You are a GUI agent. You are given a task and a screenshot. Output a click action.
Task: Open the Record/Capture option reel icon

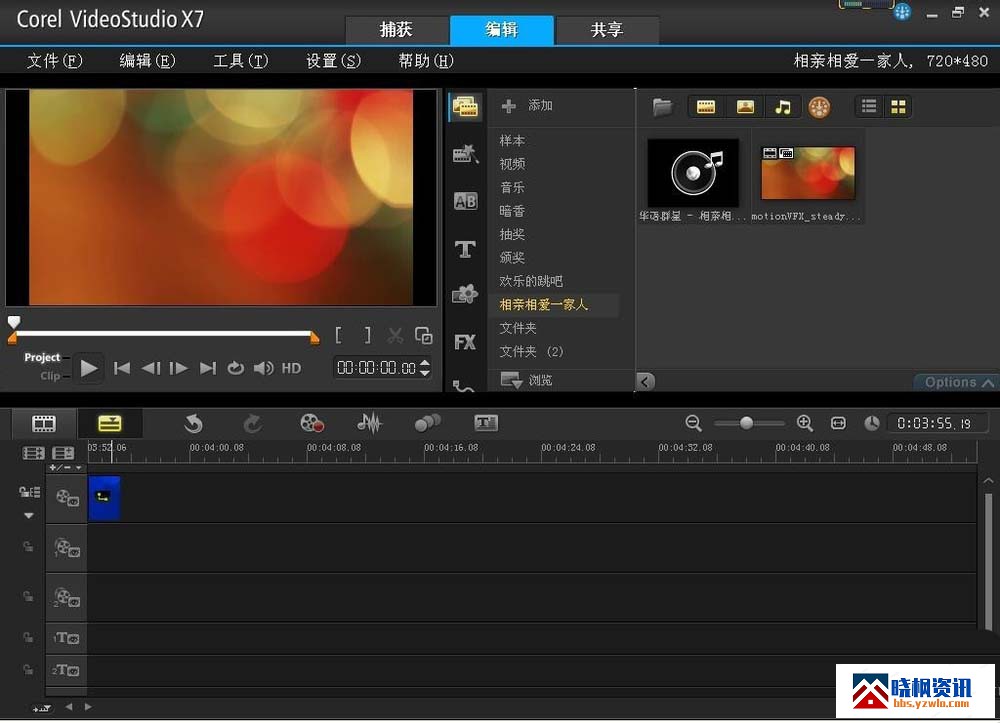coord(312,423)
